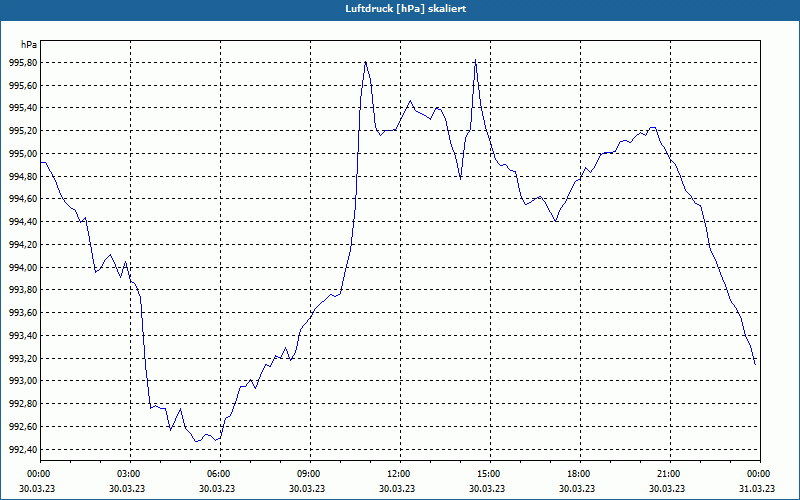This screenshot has height=500, width=800.
Task: Click the 994,80 y-axis value
Action: [x=23, y=177]
